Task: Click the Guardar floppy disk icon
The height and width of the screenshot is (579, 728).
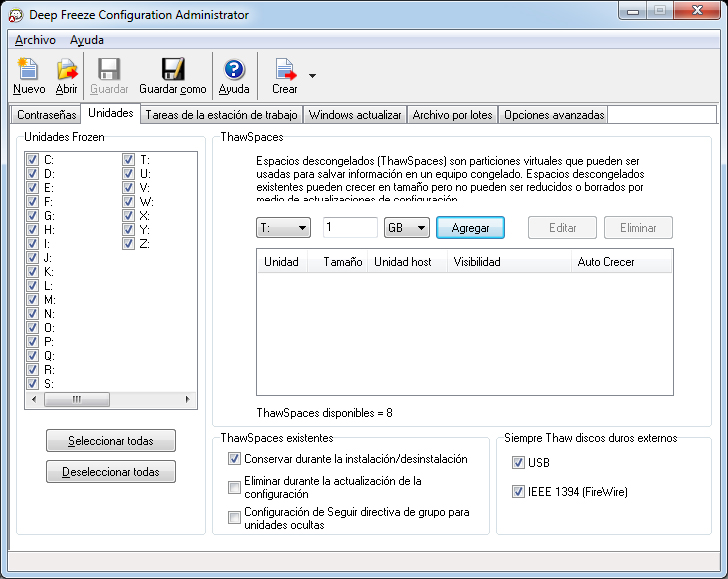Action: [x=109, y=69]
